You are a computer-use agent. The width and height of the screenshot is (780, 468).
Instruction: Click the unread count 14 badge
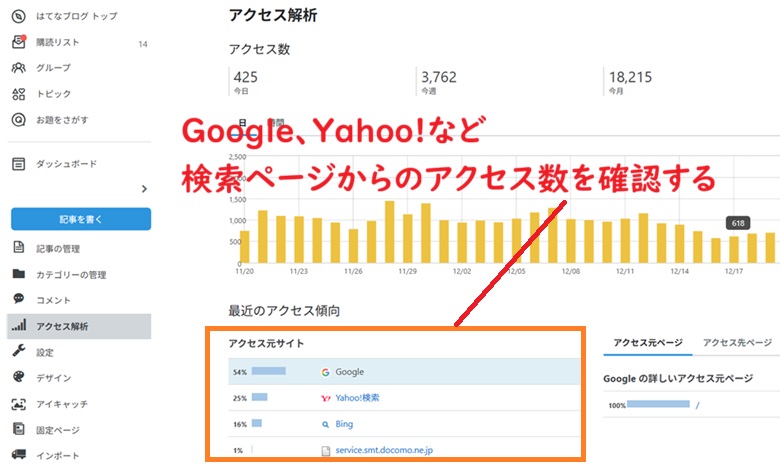point(143,44)
